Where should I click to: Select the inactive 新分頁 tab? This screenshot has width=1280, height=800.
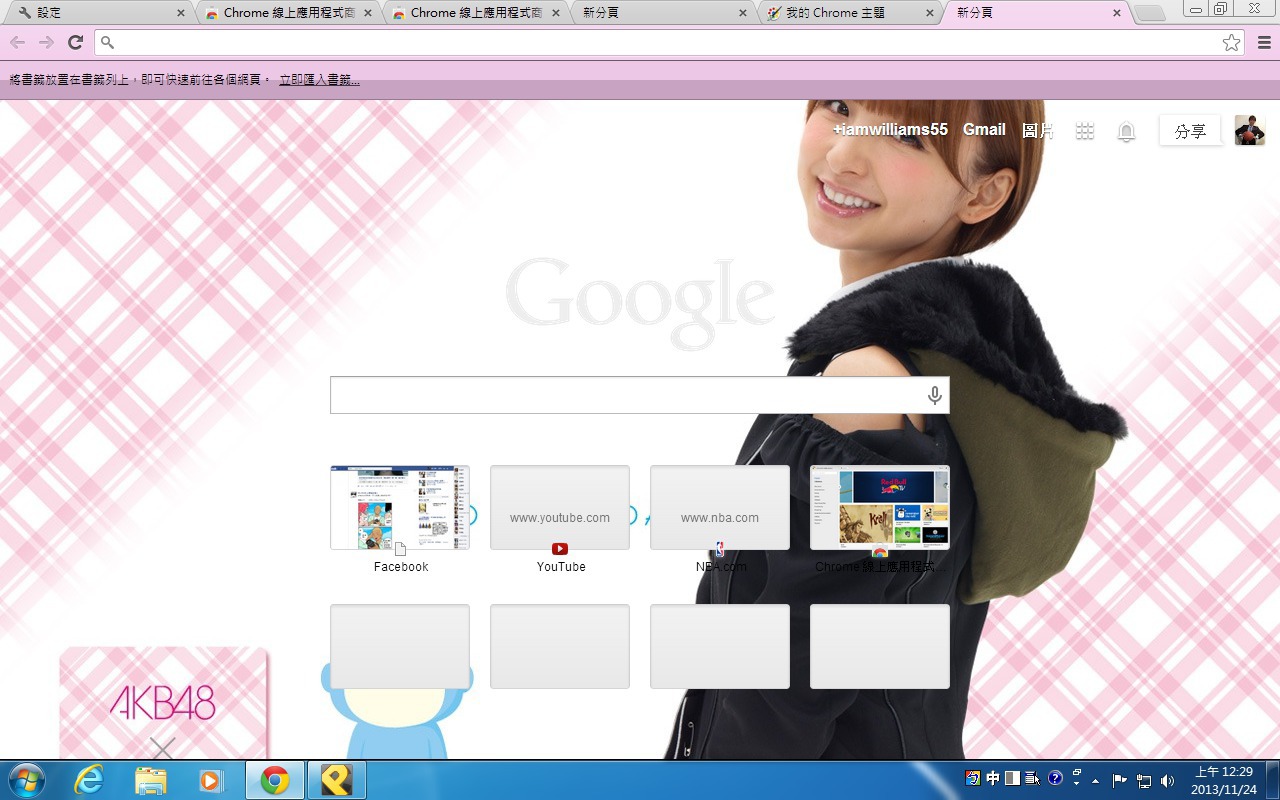click(662, 13)
